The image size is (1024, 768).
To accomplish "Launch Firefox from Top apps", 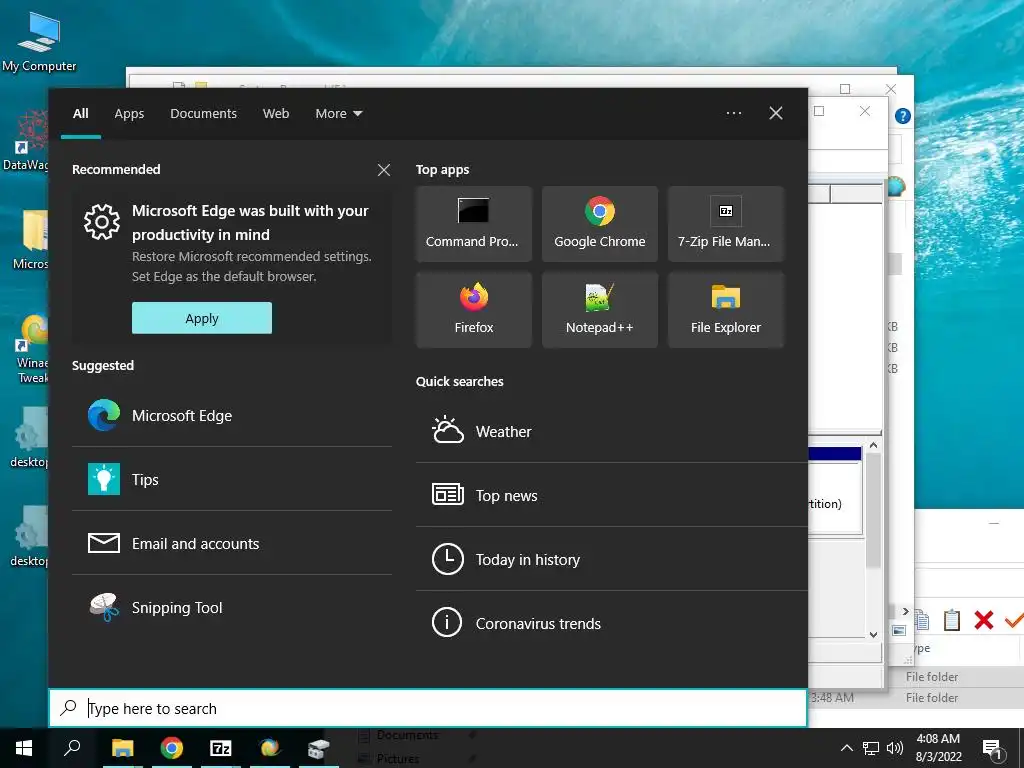I will pyautogui.click(x=473, y=310).
